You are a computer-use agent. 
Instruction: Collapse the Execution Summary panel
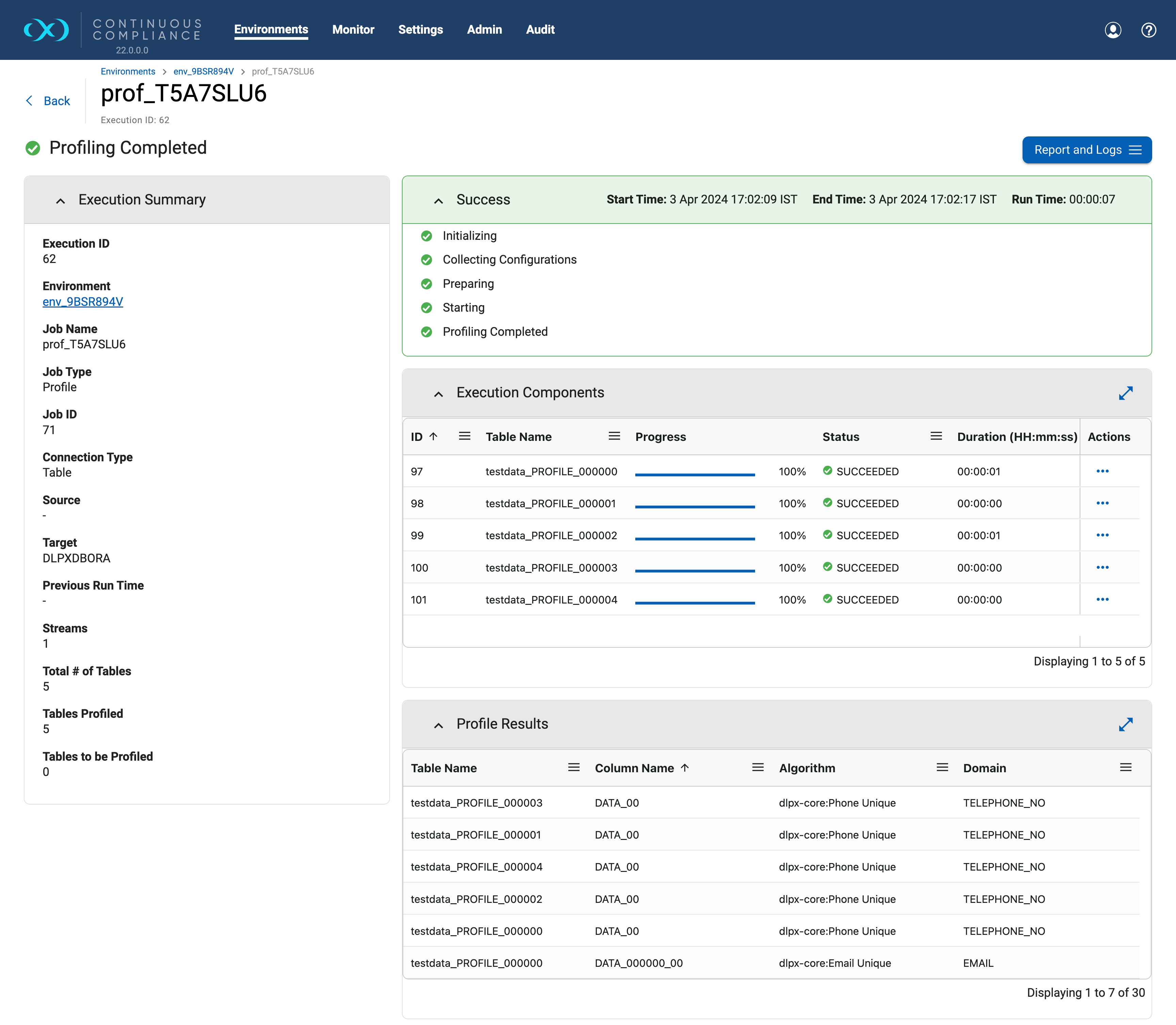coord(61,200)
